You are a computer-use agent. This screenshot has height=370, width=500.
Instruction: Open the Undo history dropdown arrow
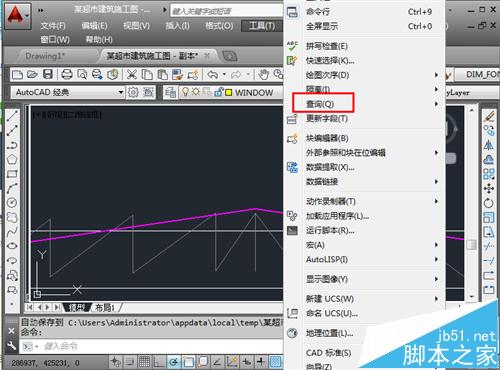(x=224, y=74)
